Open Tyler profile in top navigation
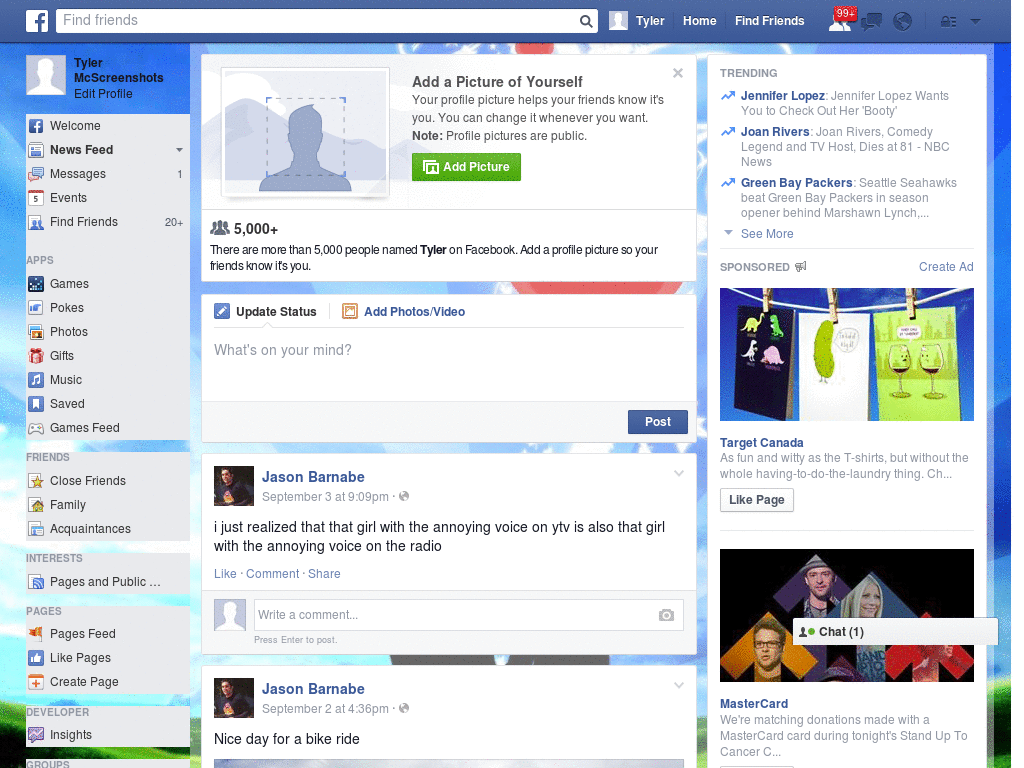The width and height of the screenshot is (1024, 768). pyautogui.click(x=637, y=21)
